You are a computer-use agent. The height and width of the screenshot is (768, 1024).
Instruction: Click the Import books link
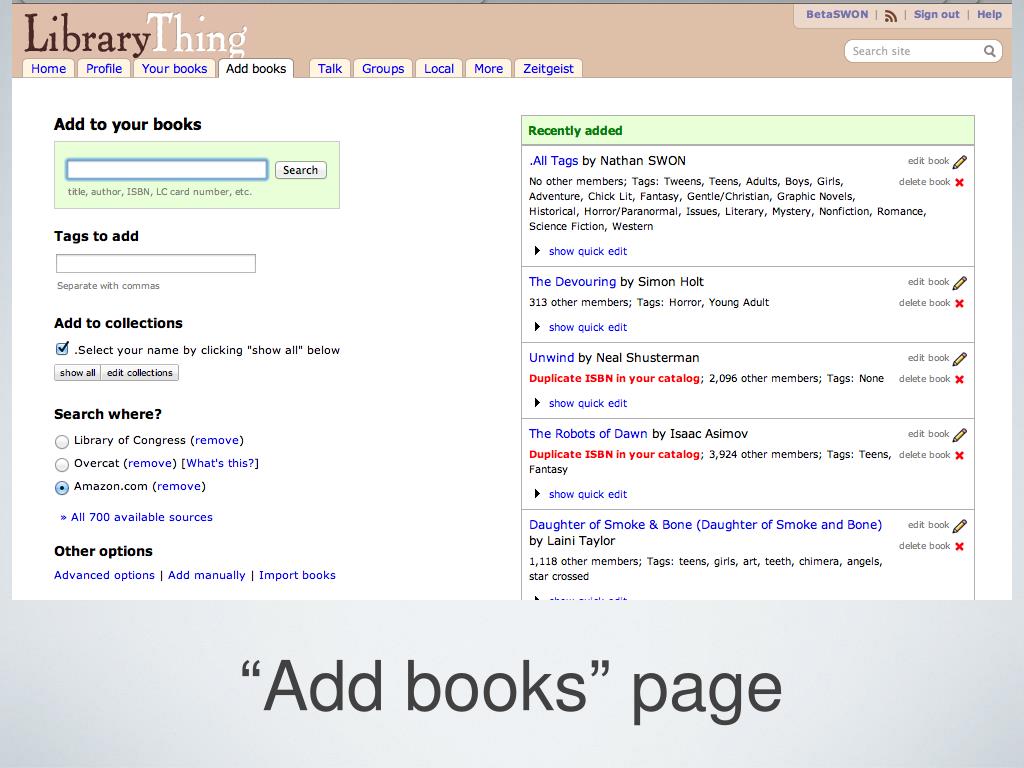[297, 575]
